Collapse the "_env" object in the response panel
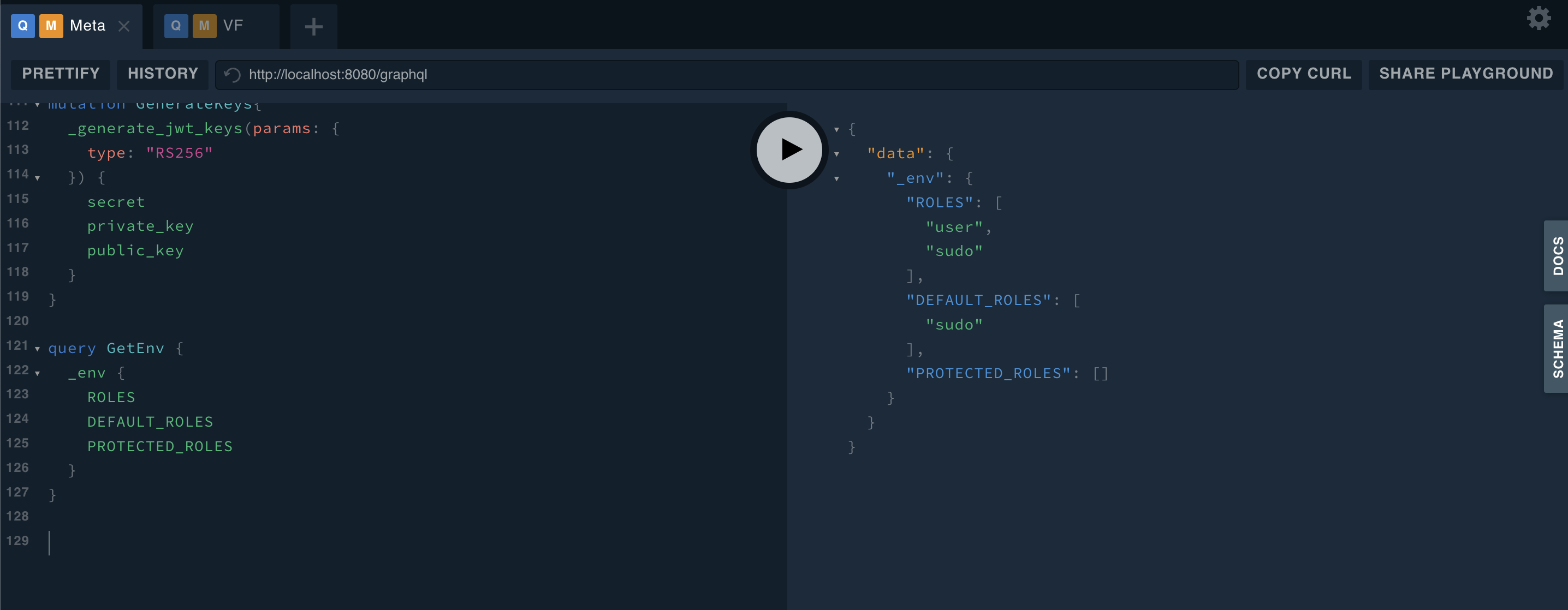 836,179
